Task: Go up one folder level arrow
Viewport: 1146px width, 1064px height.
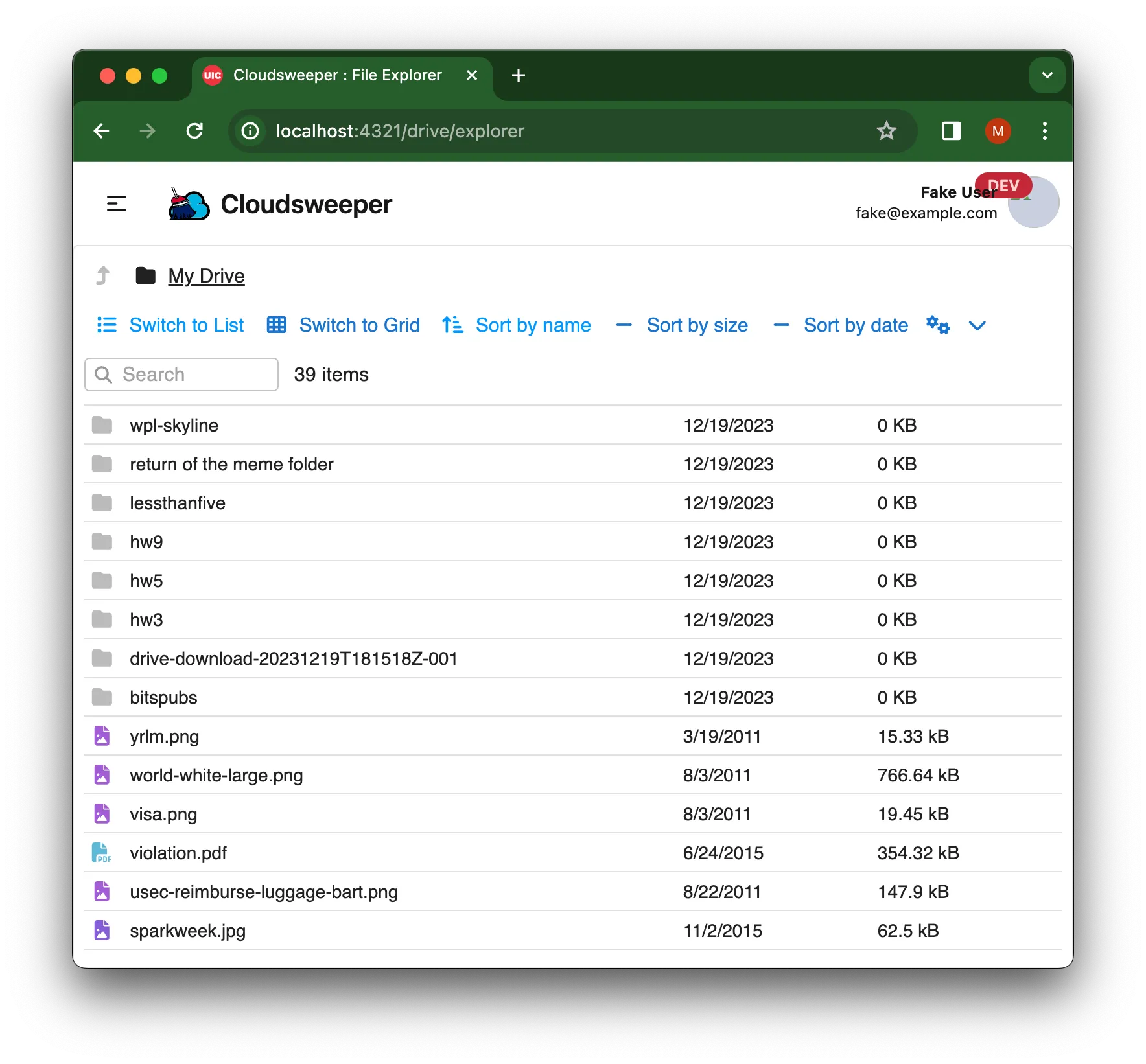Action: coord(102,275)
